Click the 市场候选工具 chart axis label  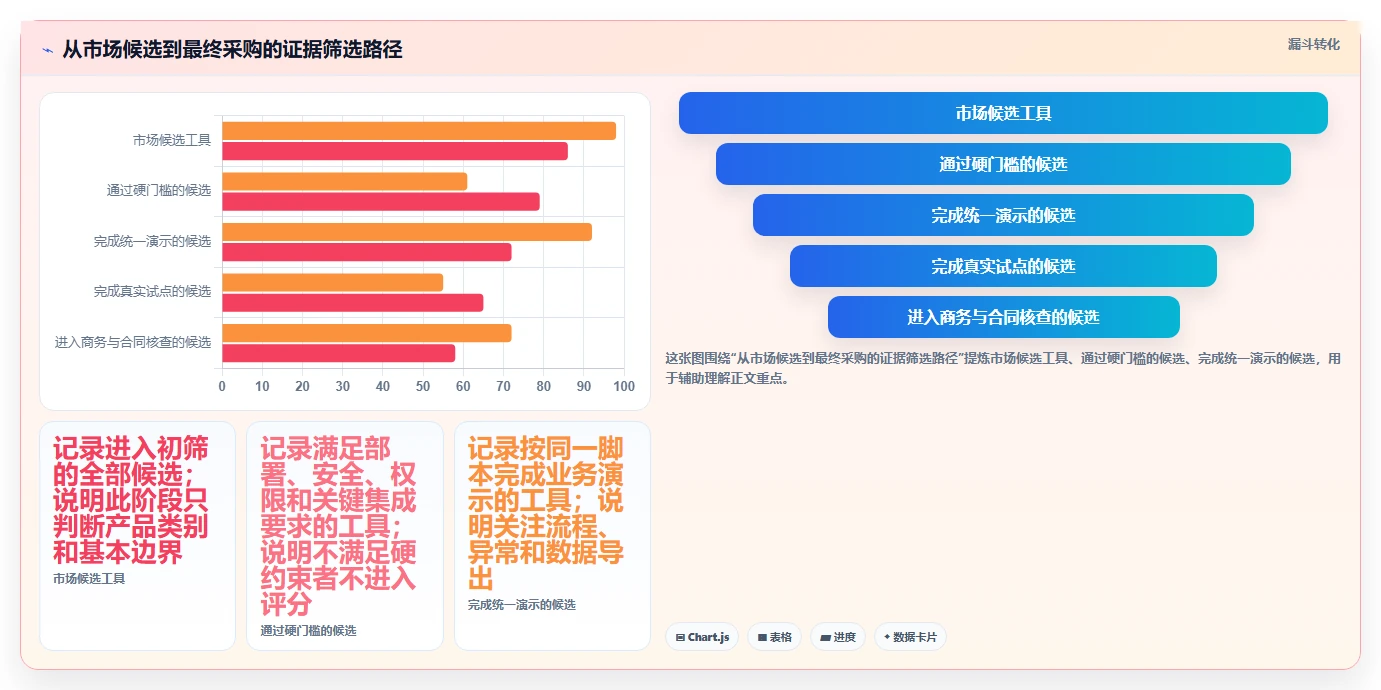point(172,140)
